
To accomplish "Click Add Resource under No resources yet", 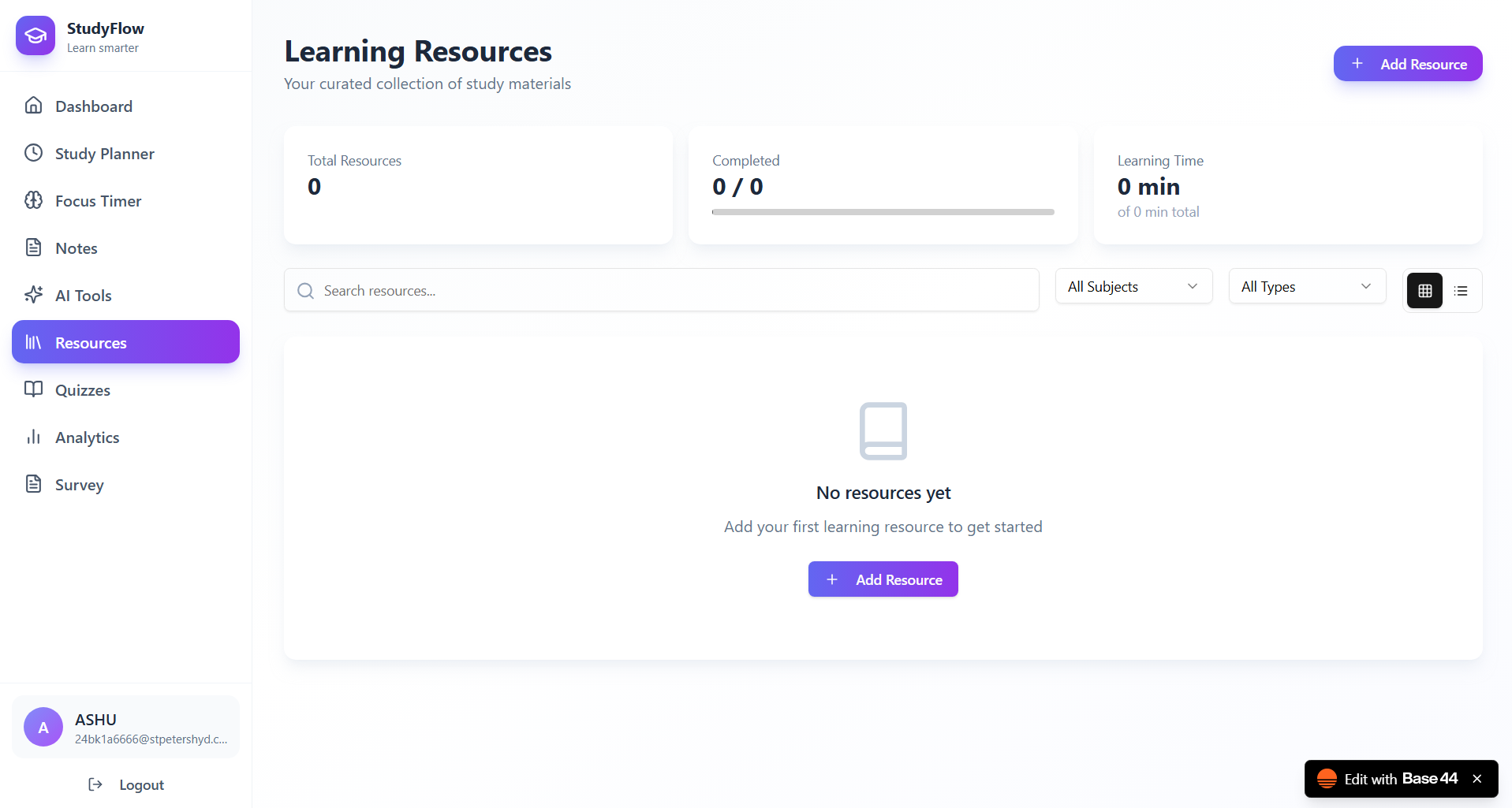I will (x=883, y=579).
